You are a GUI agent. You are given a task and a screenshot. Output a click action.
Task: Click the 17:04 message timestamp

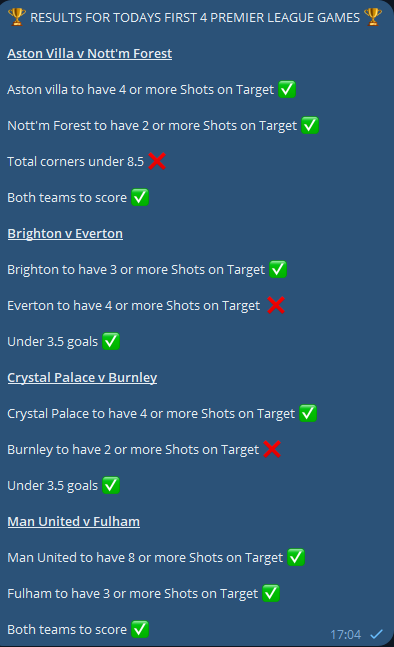tap(346, 634)
